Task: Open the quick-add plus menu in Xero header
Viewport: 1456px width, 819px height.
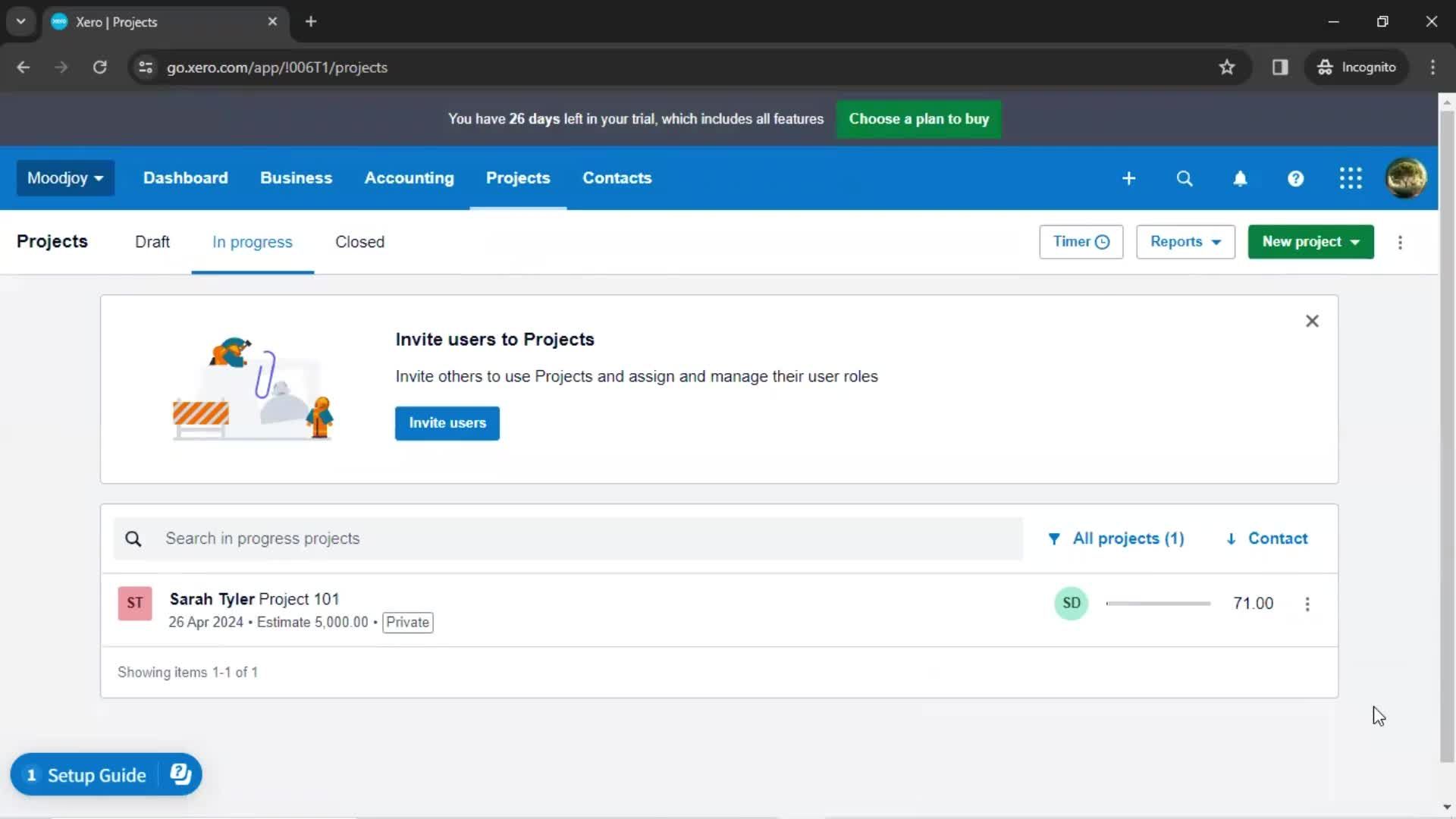Action: pos(1128,178)
